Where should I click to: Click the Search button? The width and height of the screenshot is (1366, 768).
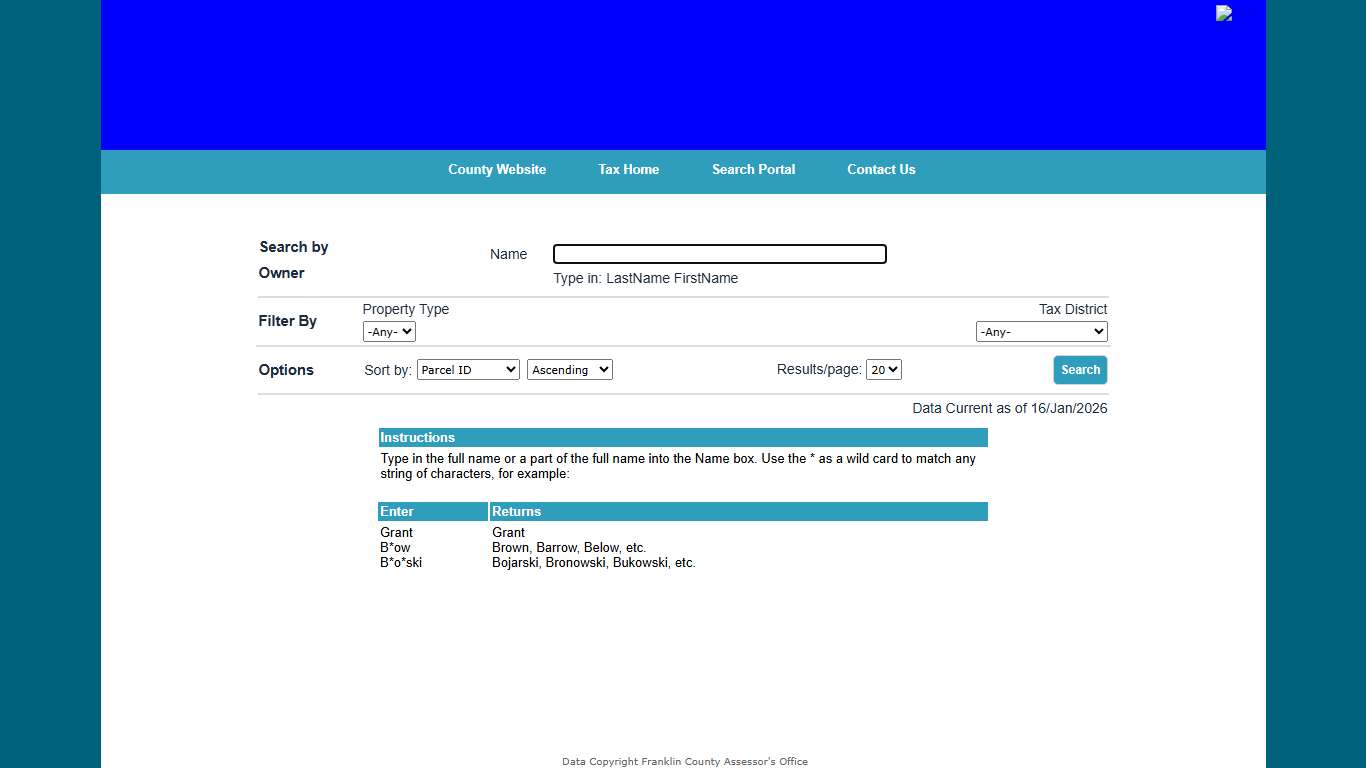point(1079,369)
